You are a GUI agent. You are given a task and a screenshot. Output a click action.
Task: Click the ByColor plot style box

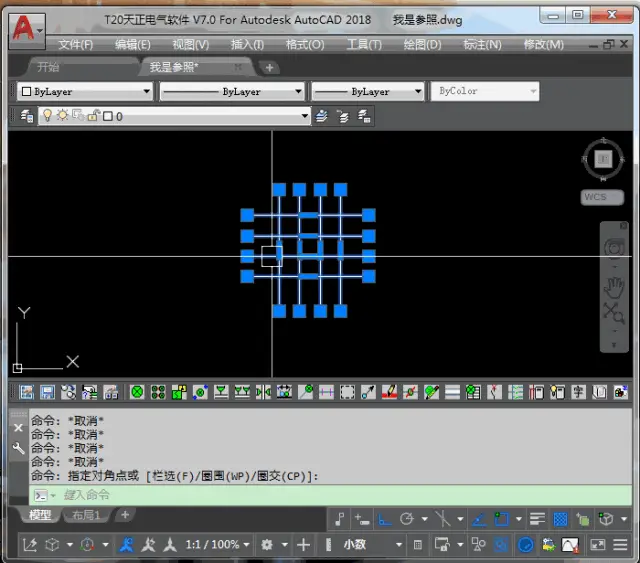point(485,91)
